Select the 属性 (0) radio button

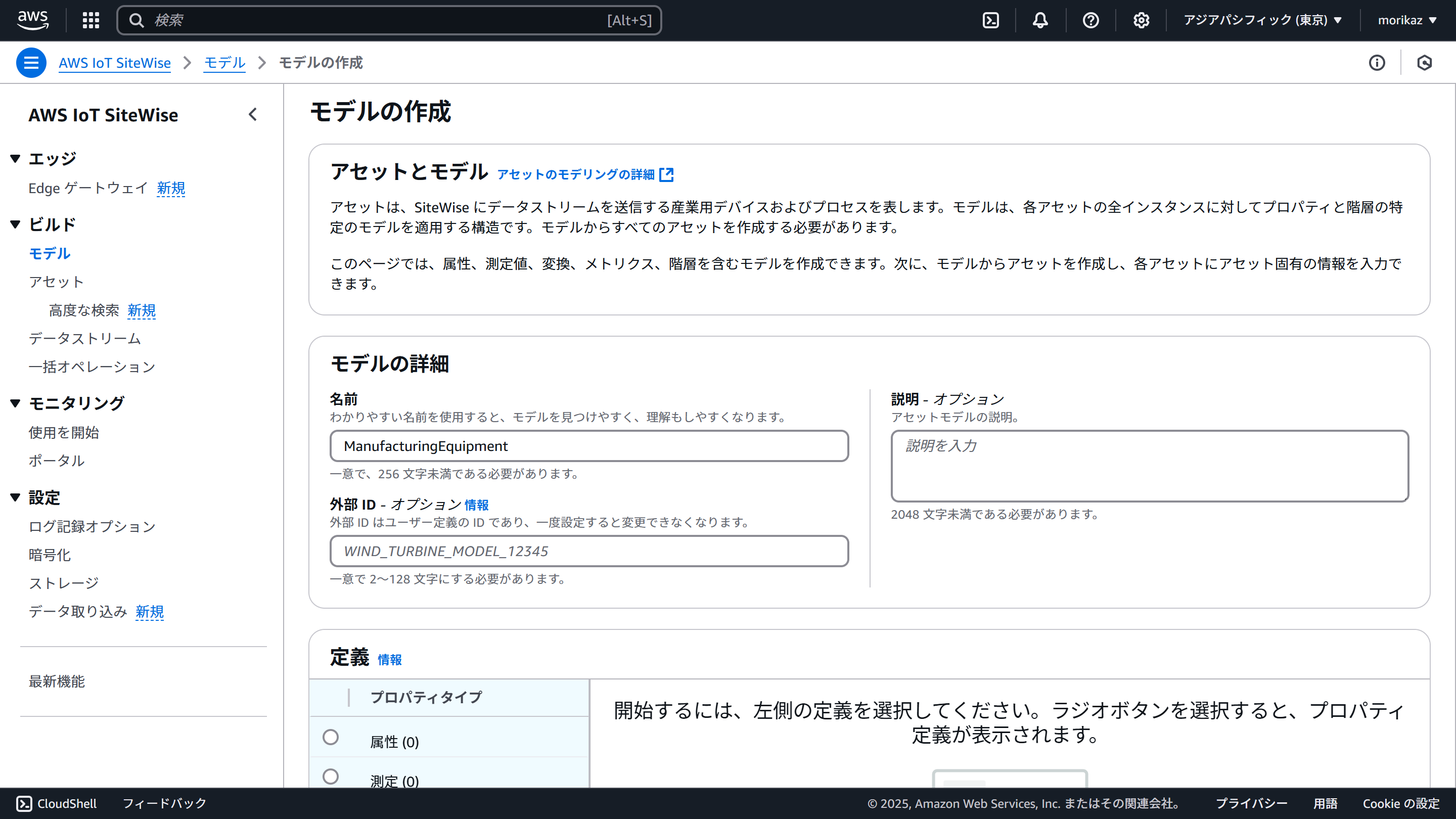tap(331, 737)
